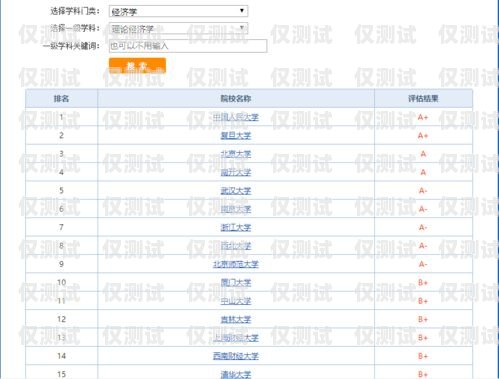Viewport: 499px width, 379px height.
Task: Open the 南京大学 link
Action: [236, 209]
